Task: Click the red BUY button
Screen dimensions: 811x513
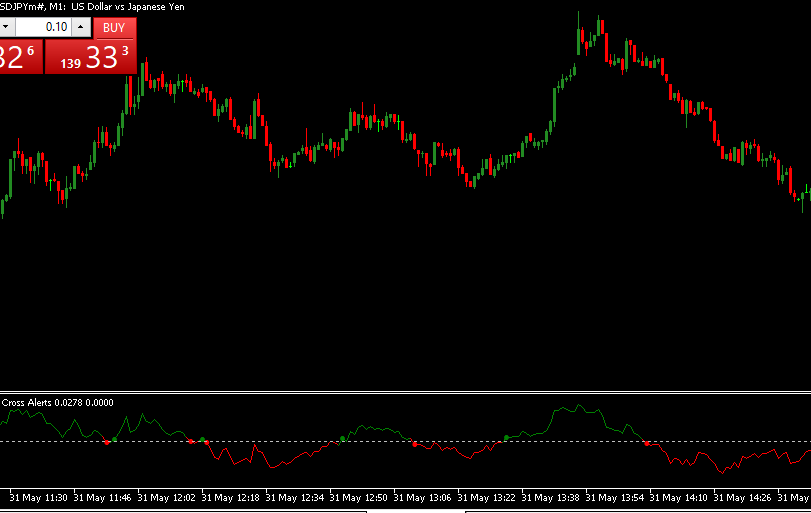Action: (x=115, y=27)
